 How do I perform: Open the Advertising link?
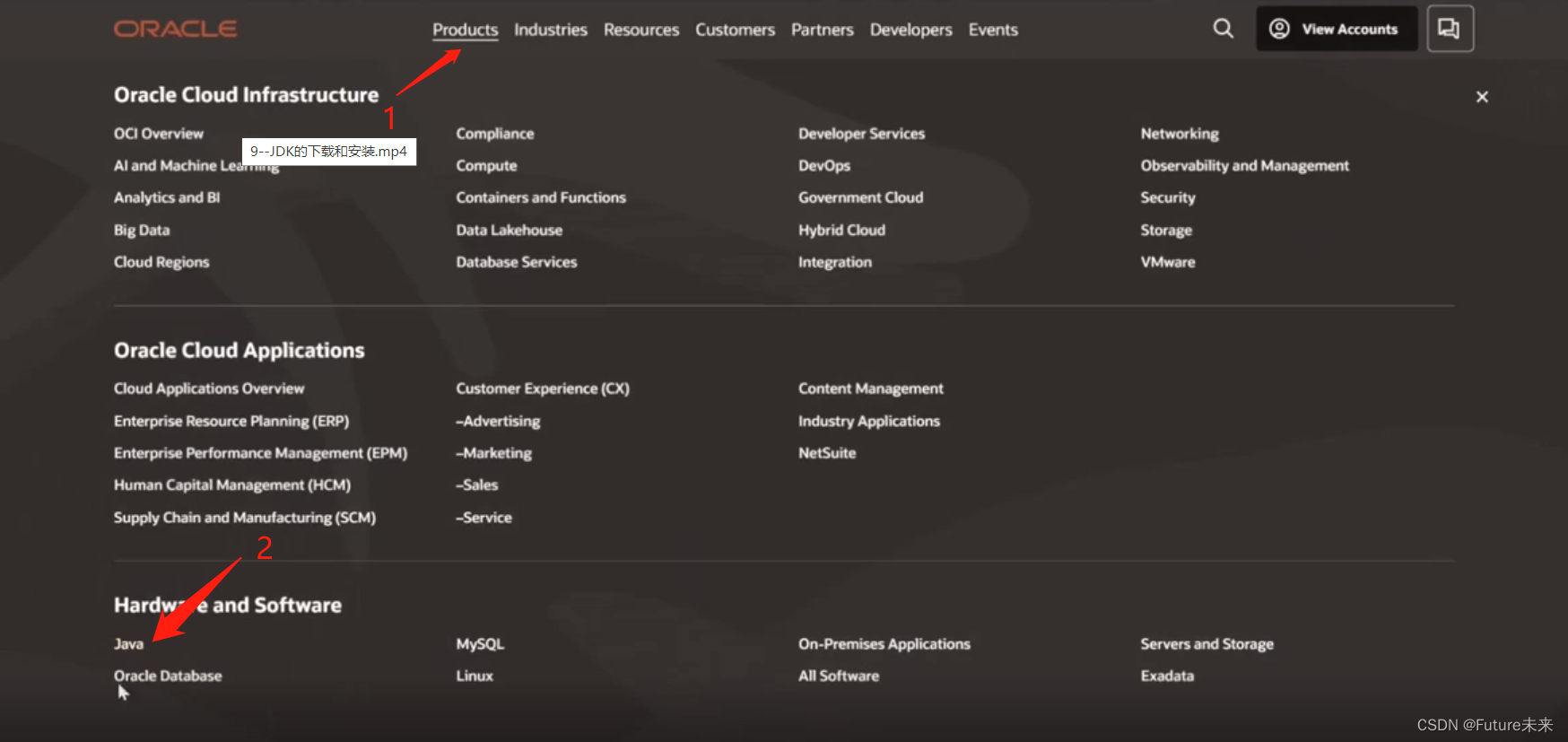498,421
